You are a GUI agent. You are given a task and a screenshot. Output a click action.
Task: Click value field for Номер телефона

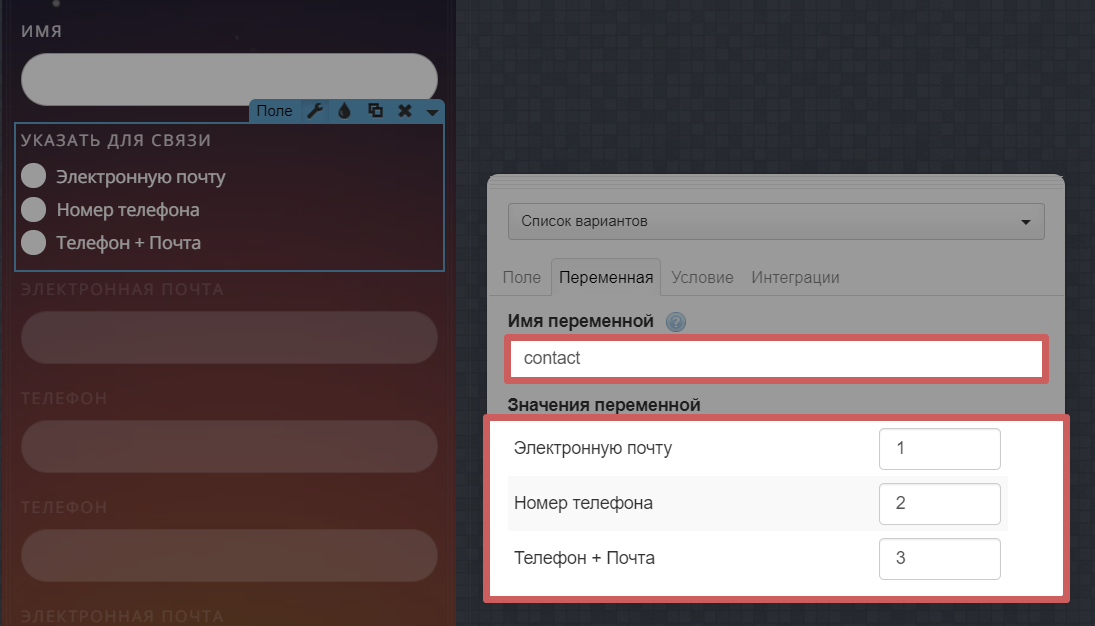tap(939, 504)
